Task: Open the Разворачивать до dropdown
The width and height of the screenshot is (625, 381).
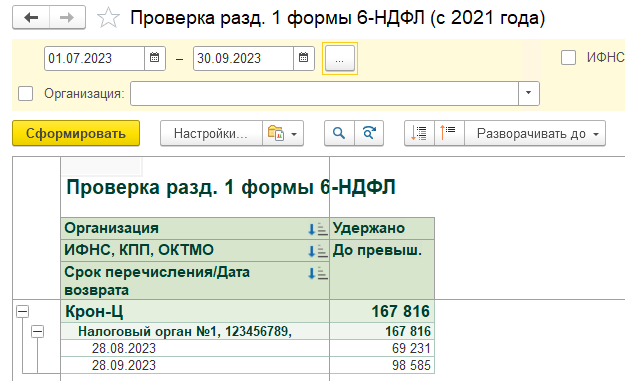Action: (x=535, y=133)
